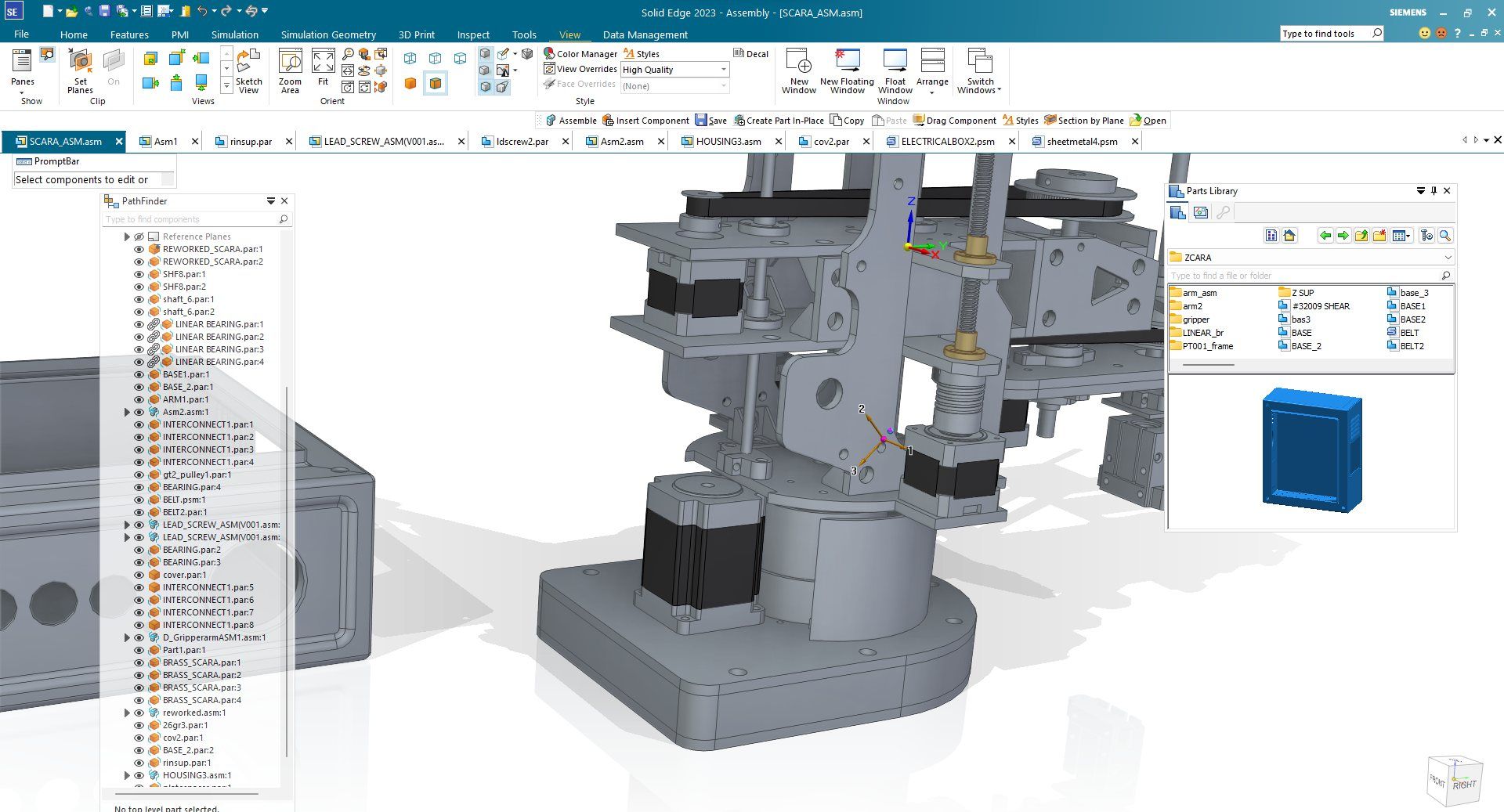Open the Simulation ribbon tab
The height and width of the screenshot is (812, 1504).
coord(234,34)
